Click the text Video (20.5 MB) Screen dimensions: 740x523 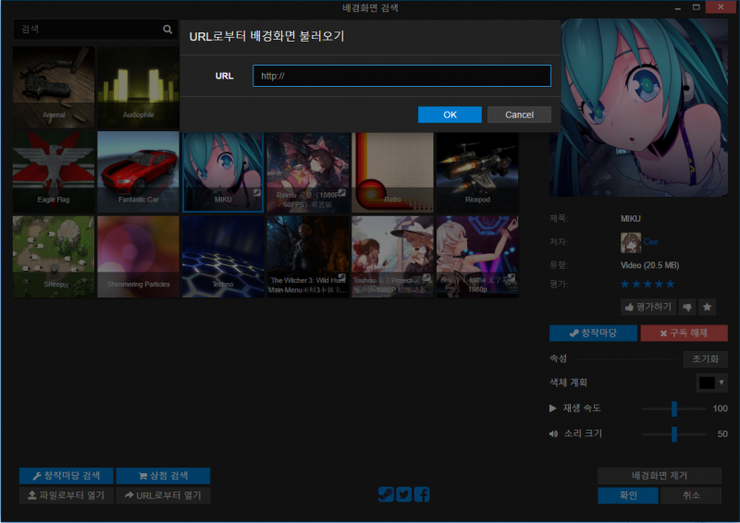[650, 265]
